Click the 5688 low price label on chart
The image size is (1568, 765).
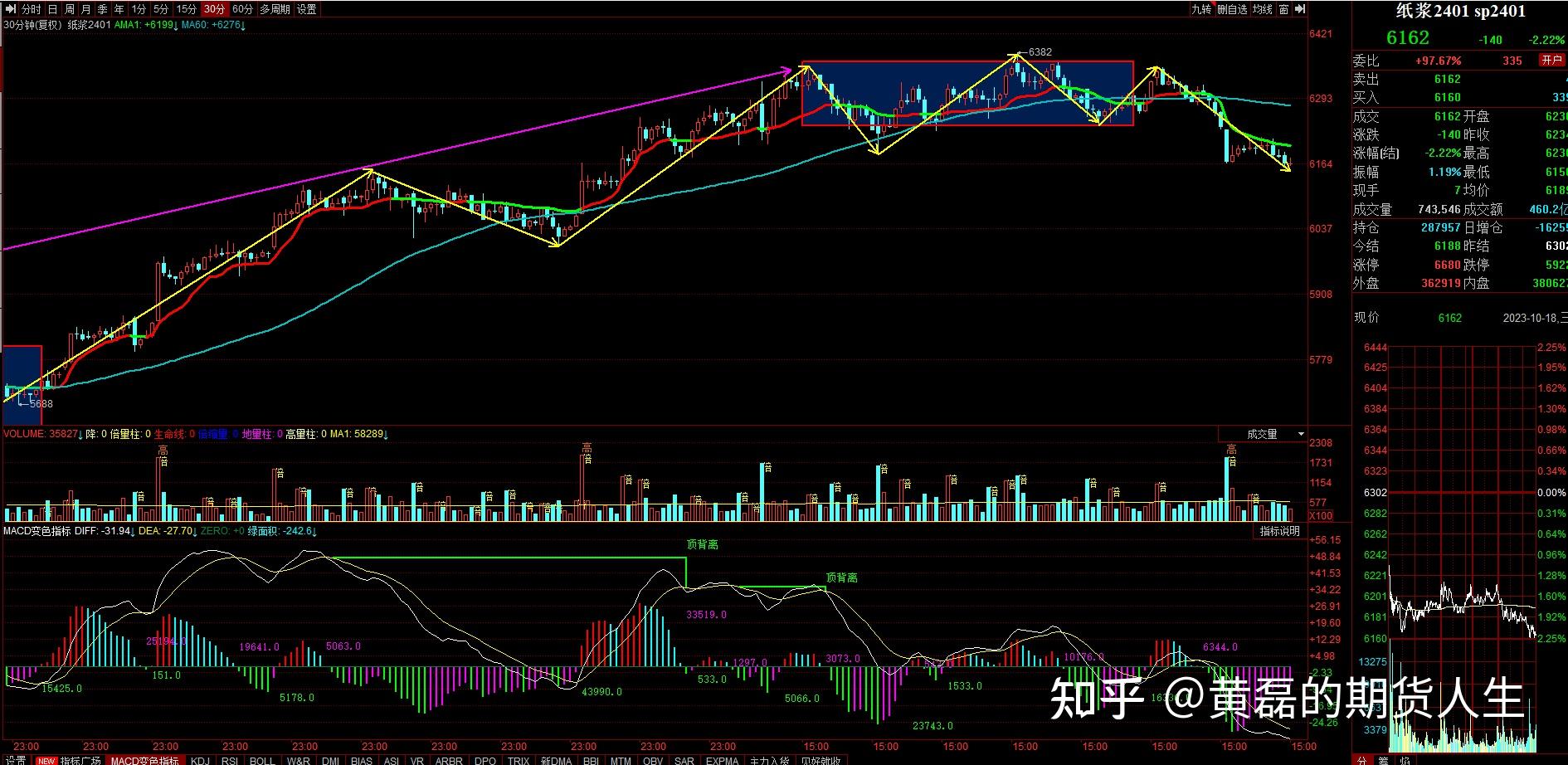(x=41, y=404)
